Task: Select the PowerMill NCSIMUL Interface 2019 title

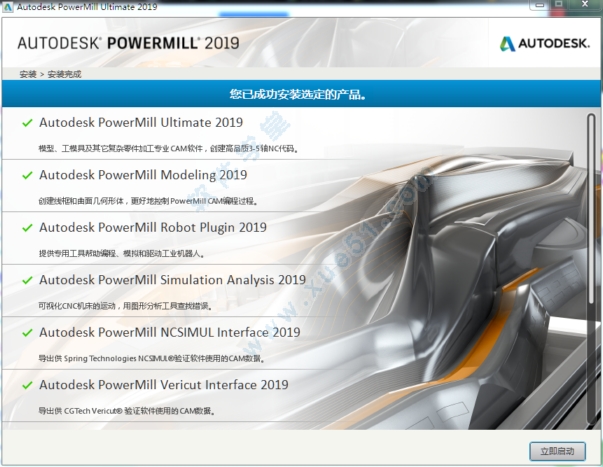Action: [169, 333]
